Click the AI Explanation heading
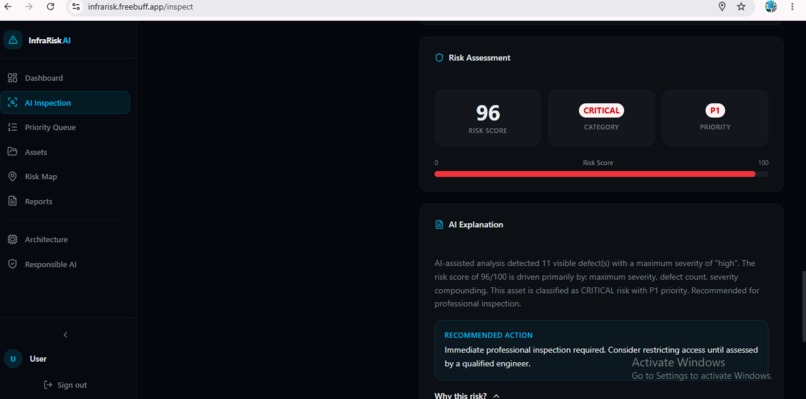The image size is (806, 399). click(476, 225)
